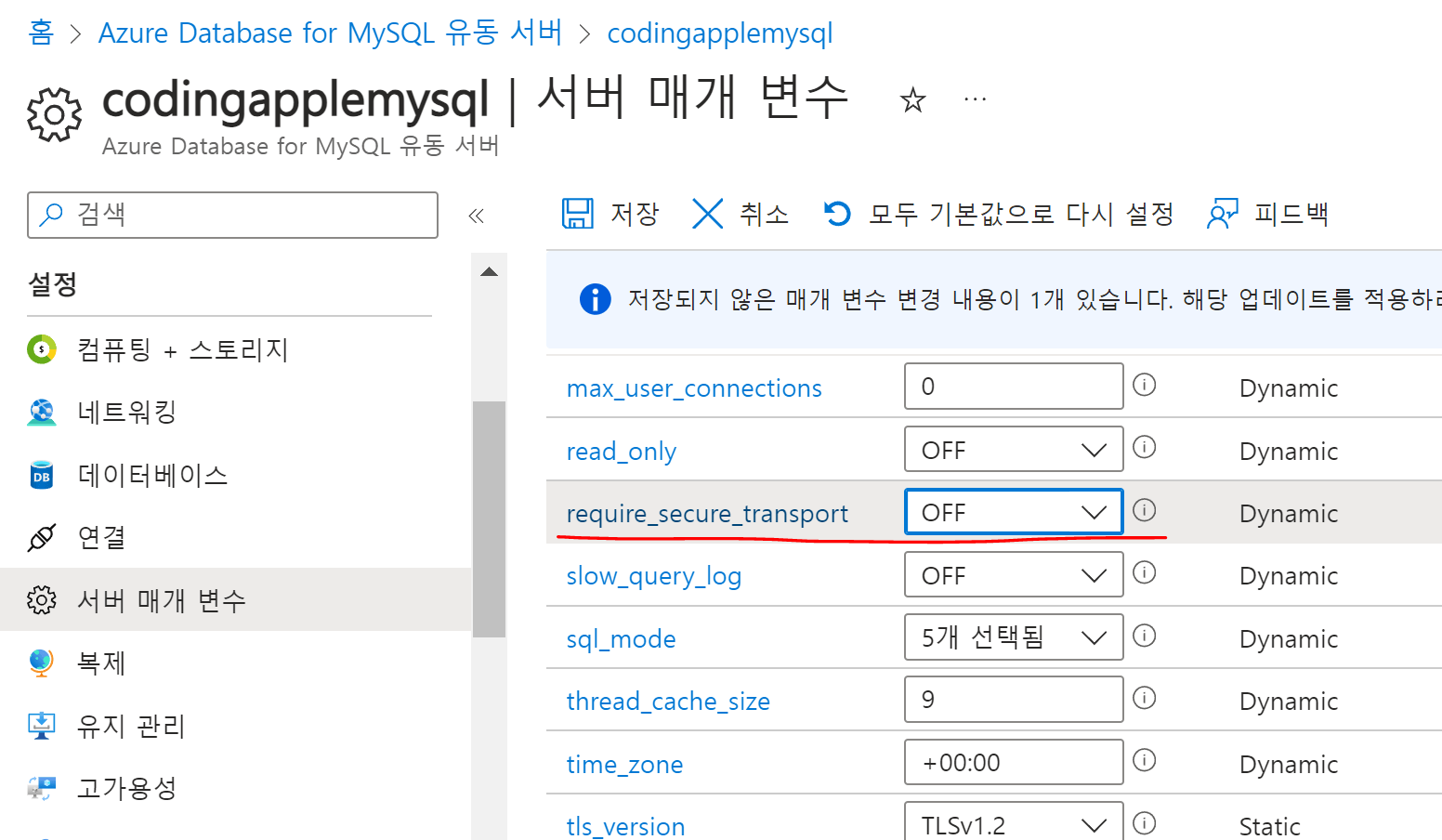Open the slow_query_log parameter link

[654, 576]
